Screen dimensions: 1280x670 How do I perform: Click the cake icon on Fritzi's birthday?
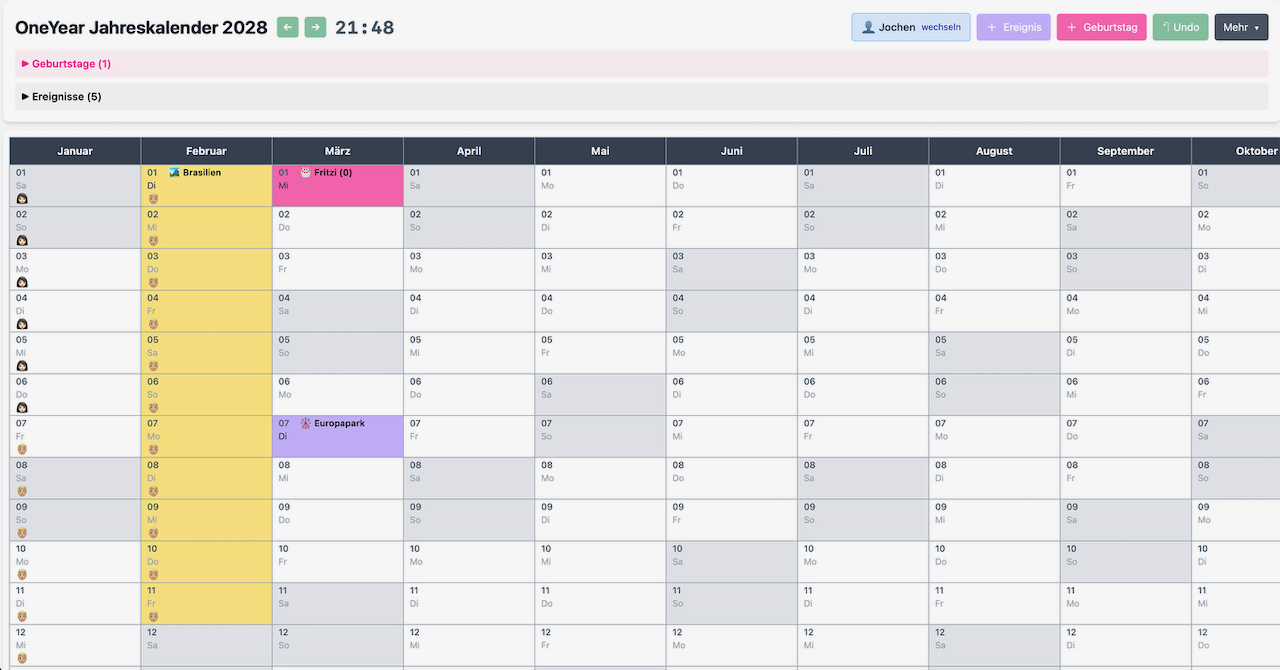point(304,173)
